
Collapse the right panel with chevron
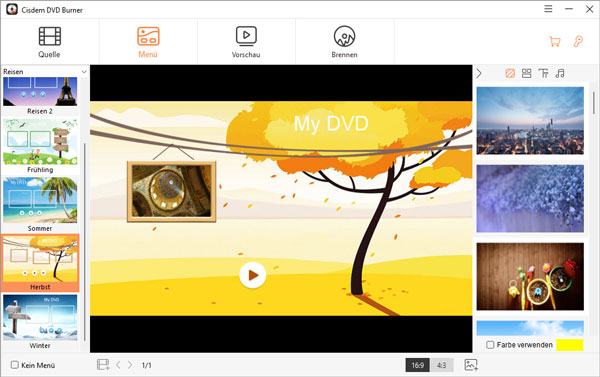coord(479,73)
